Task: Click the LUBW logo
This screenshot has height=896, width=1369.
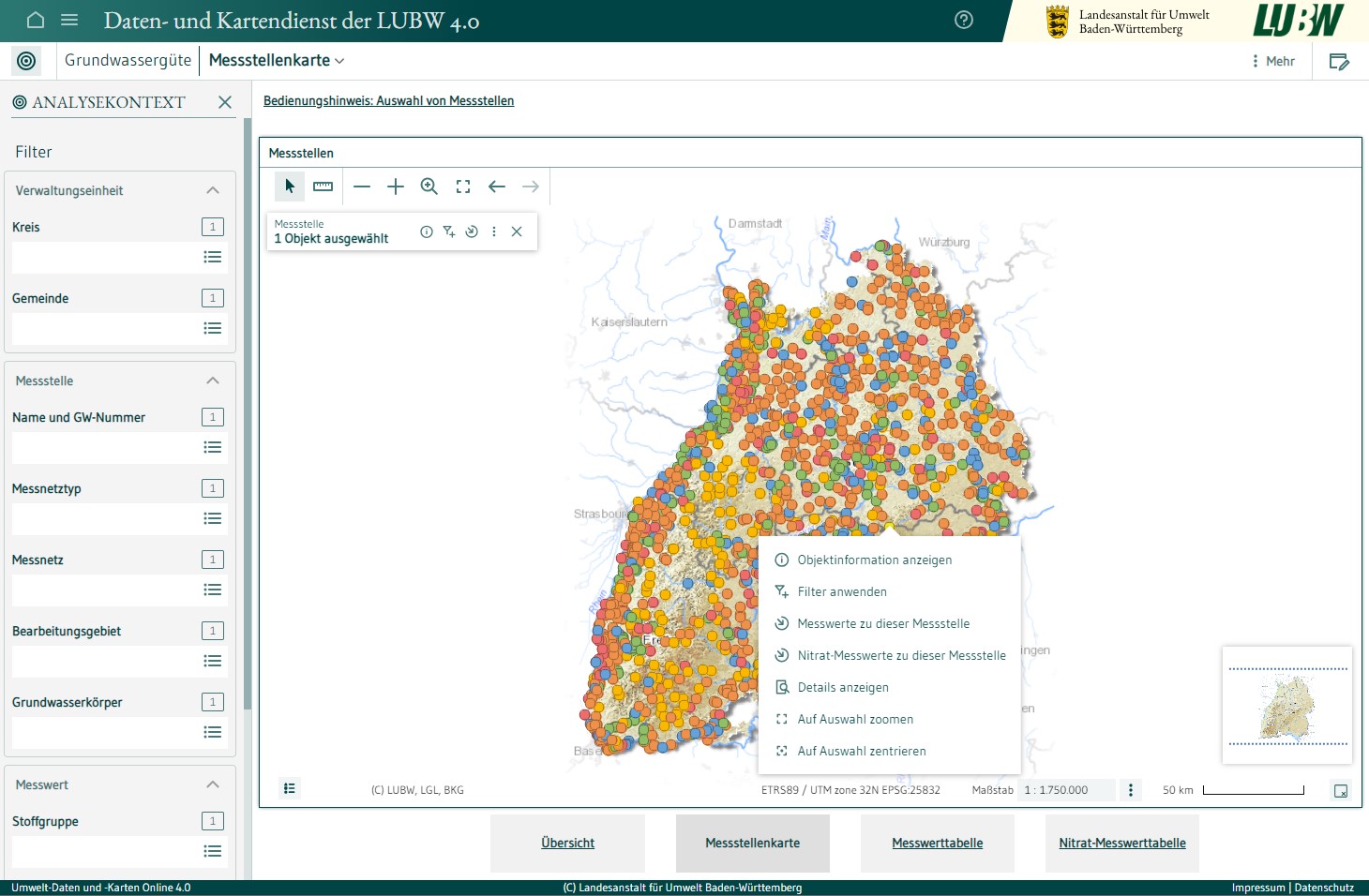Action: tap(1299, 21)
